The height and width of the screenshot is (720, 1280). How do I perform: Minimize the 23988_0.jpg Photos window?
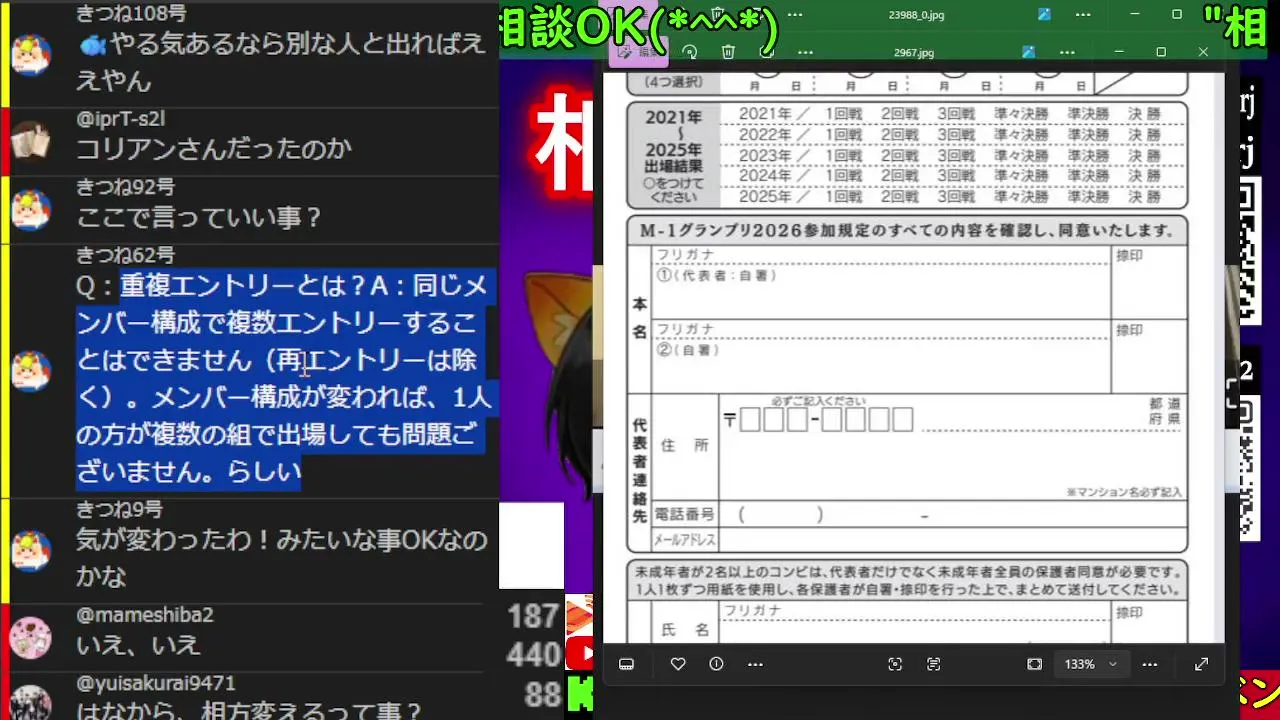(1135, 15)
